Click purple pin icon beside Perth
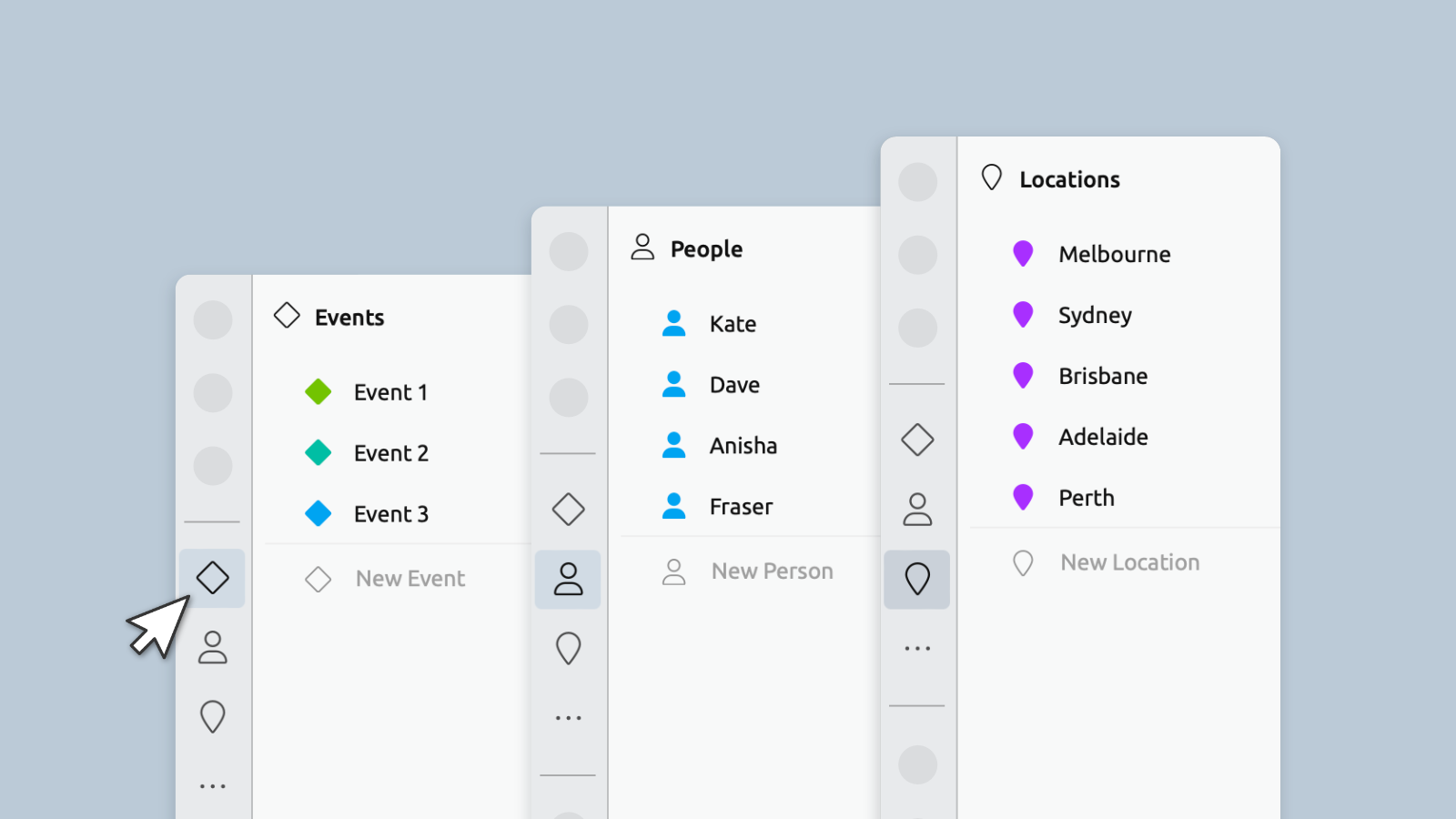Image resolution: width=1456 pixels, height=819 pixels. click(1023, 498)
